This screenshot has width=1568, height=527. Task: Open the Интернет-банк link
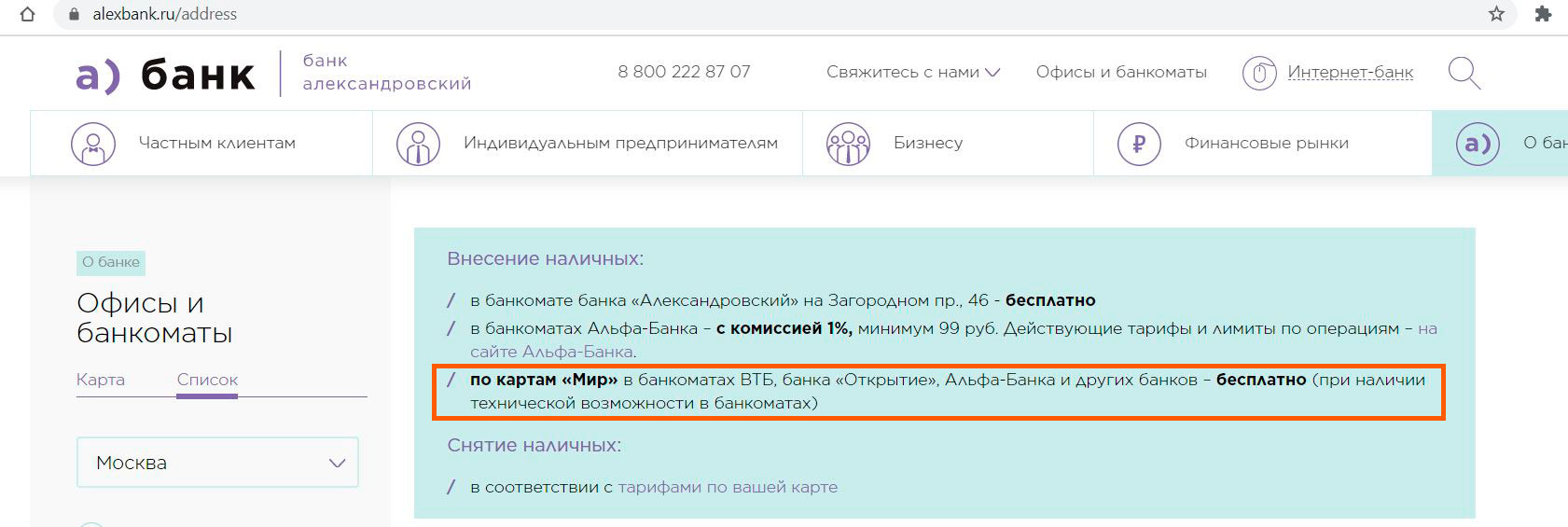click(1350, 72)
